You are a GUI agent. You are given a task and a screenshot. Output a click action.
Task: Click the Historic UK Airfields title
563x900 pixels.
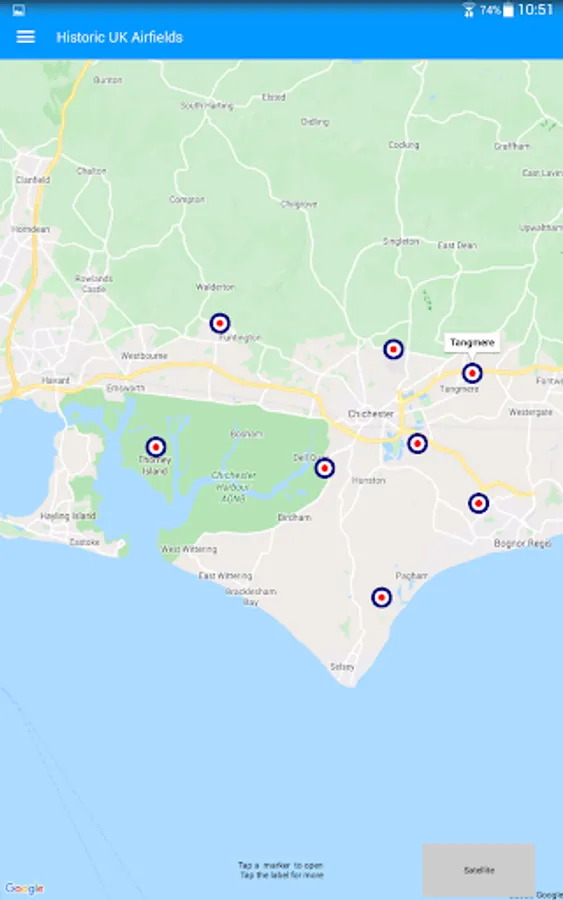119,37
